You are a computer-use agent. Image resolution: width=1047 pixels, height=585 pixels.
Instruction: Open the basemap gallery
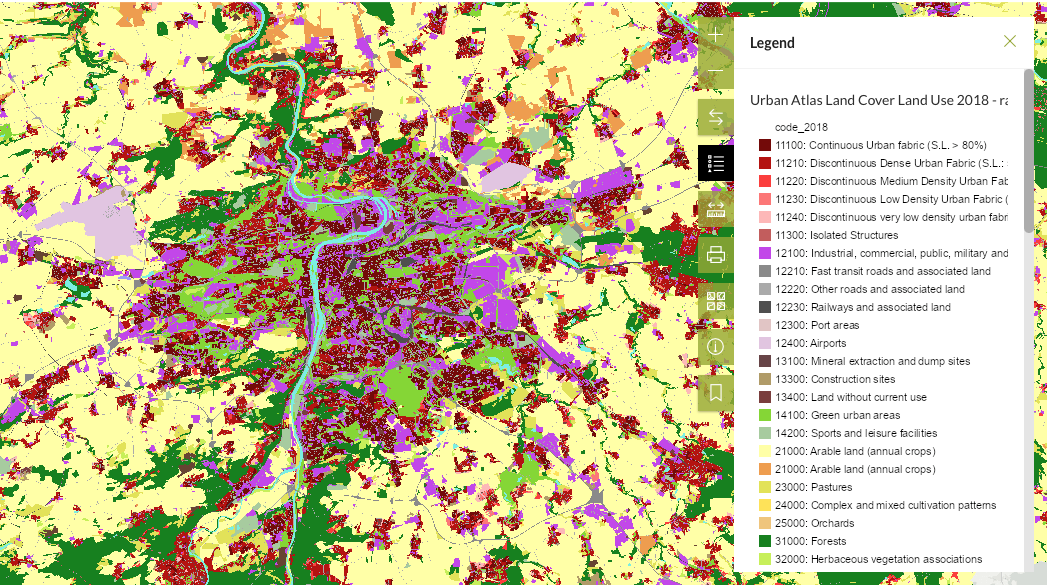tap(715, 300)
